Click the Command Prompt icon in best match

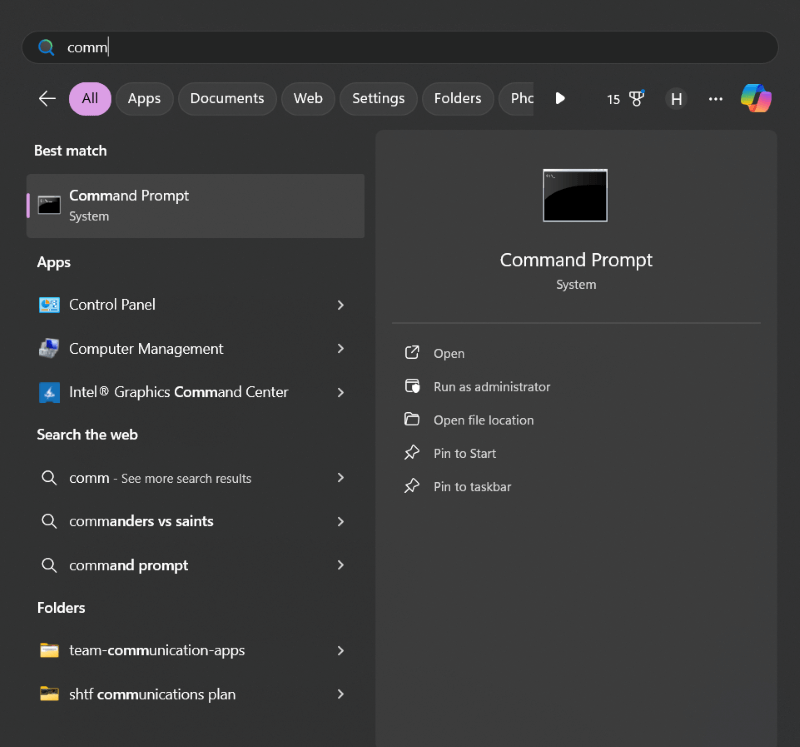(x=49, y=205)
